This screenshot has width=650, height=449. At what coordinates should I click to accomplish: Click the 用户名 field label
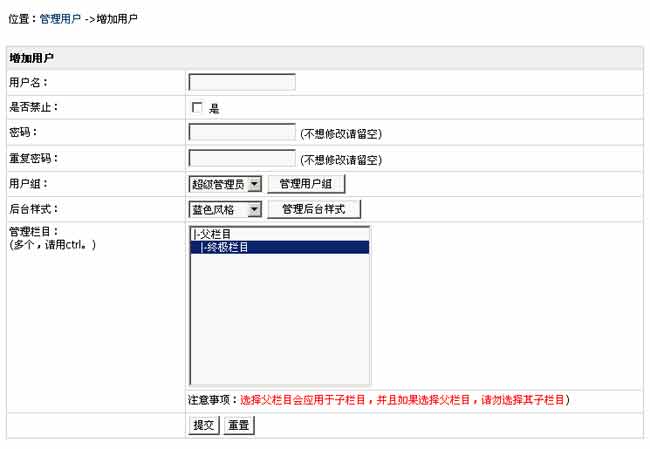28,82
